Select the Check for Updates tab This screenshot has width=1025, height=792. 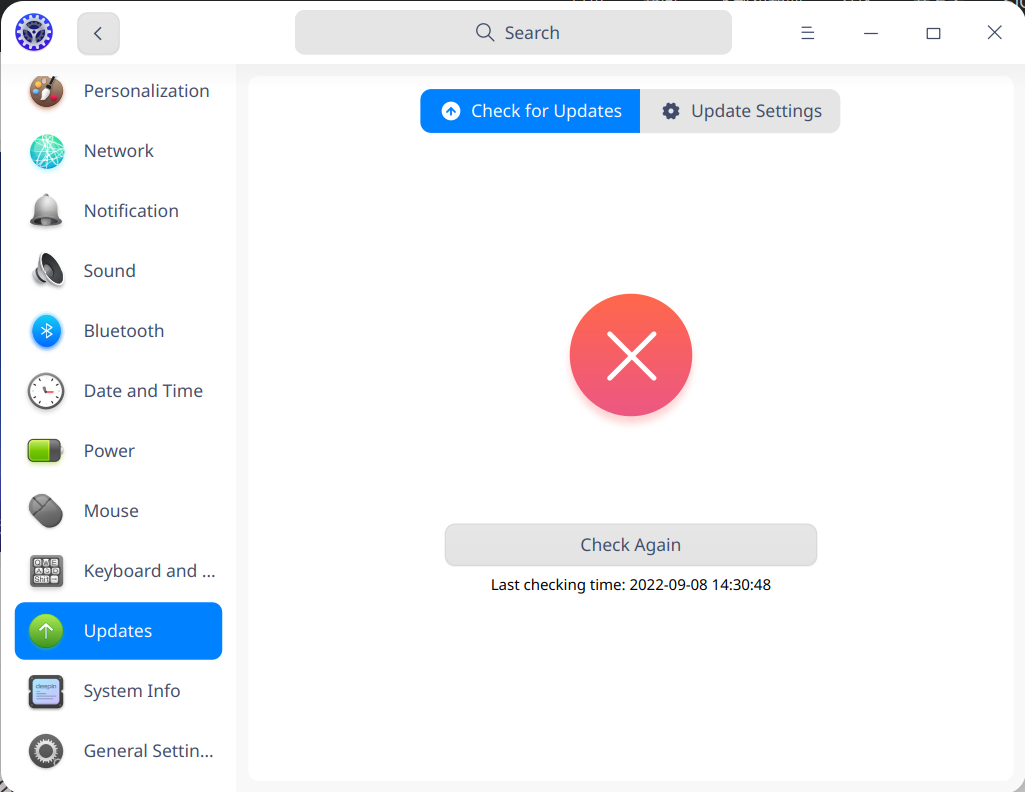click(x=529, y=111)
